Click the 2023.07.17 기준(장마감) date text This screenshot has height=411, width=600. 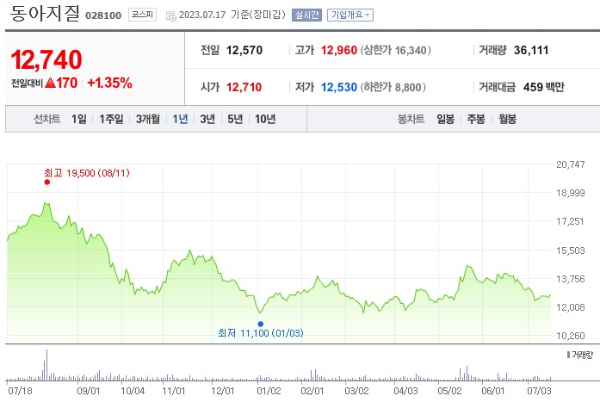click(x=232, y=15)
